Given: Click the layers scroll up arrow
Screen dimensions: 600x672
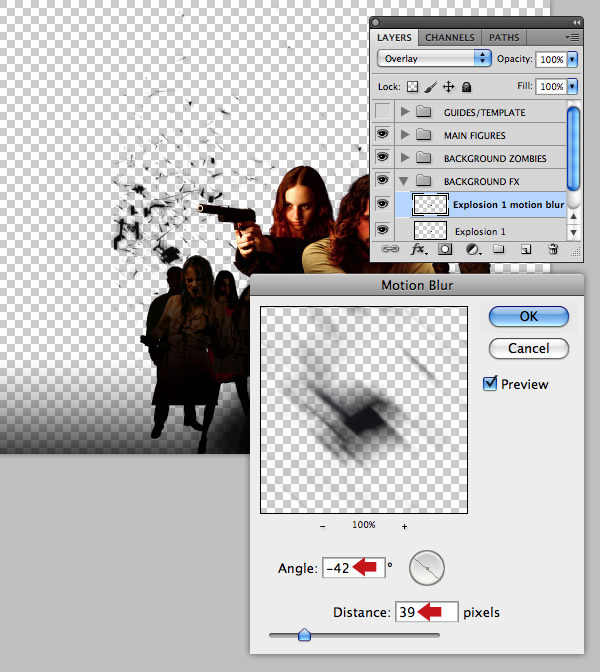Looking at the screenshot, I should 573,216.
